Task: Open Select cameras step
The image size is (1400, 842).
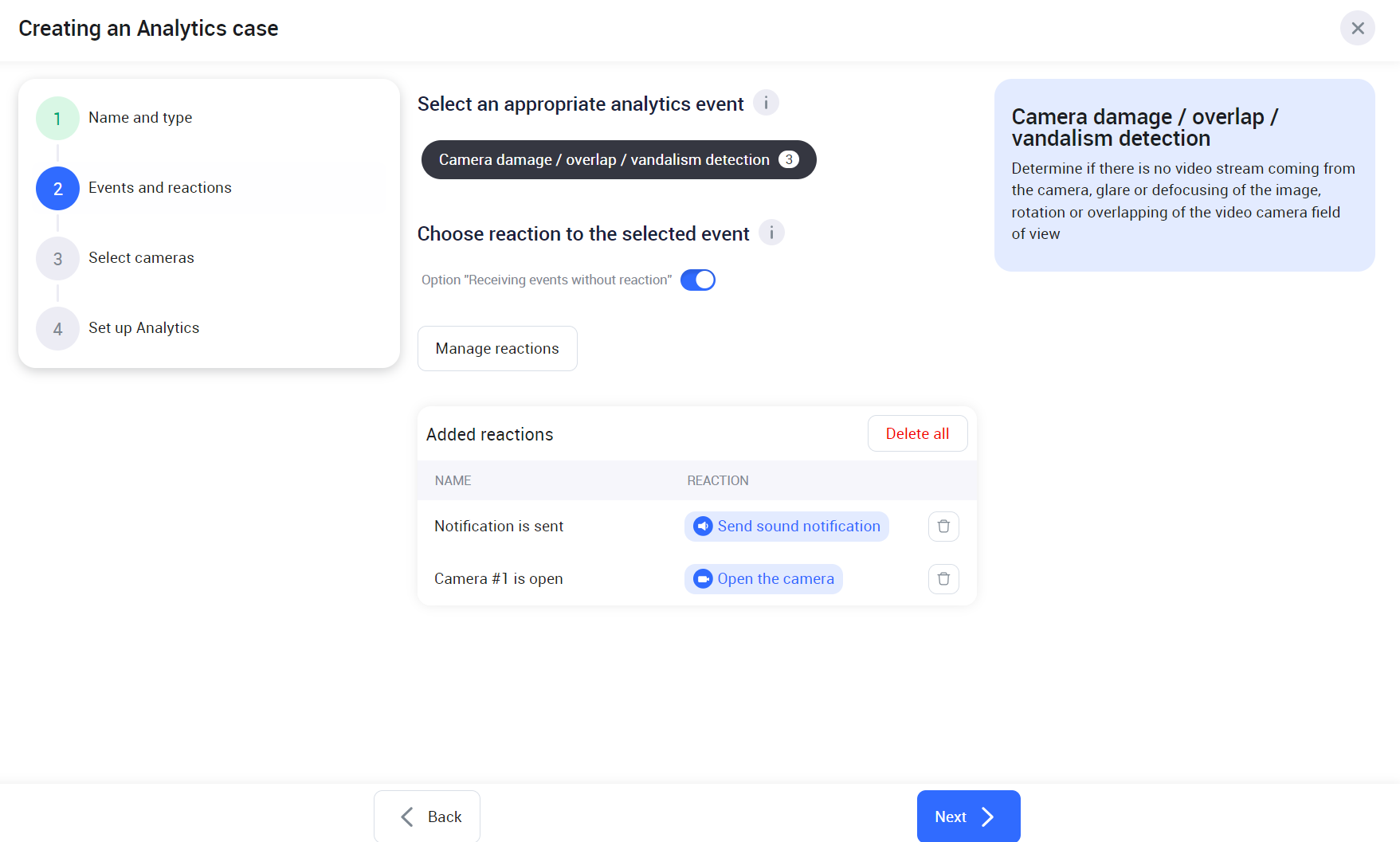Action: pos(141,258)
